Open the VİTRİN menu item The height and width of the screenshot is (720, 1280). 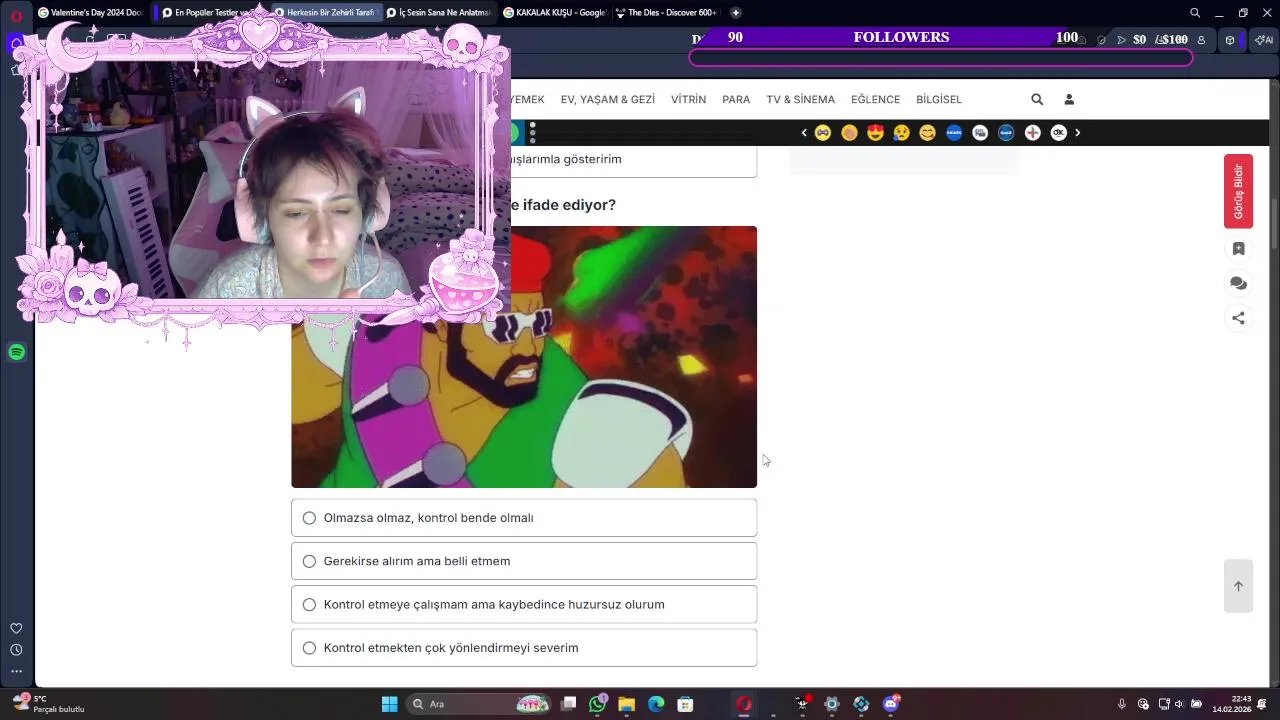(688, 99)
